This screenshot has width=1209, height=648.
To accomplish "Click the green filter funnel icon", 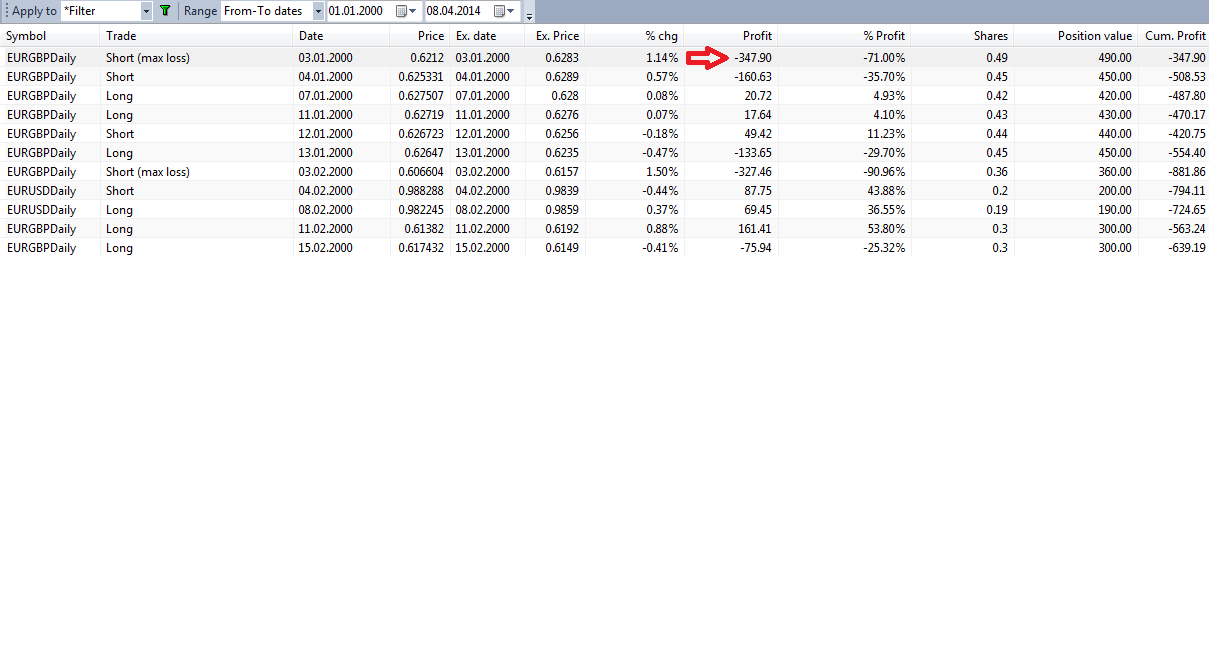I will coord(165,11).
